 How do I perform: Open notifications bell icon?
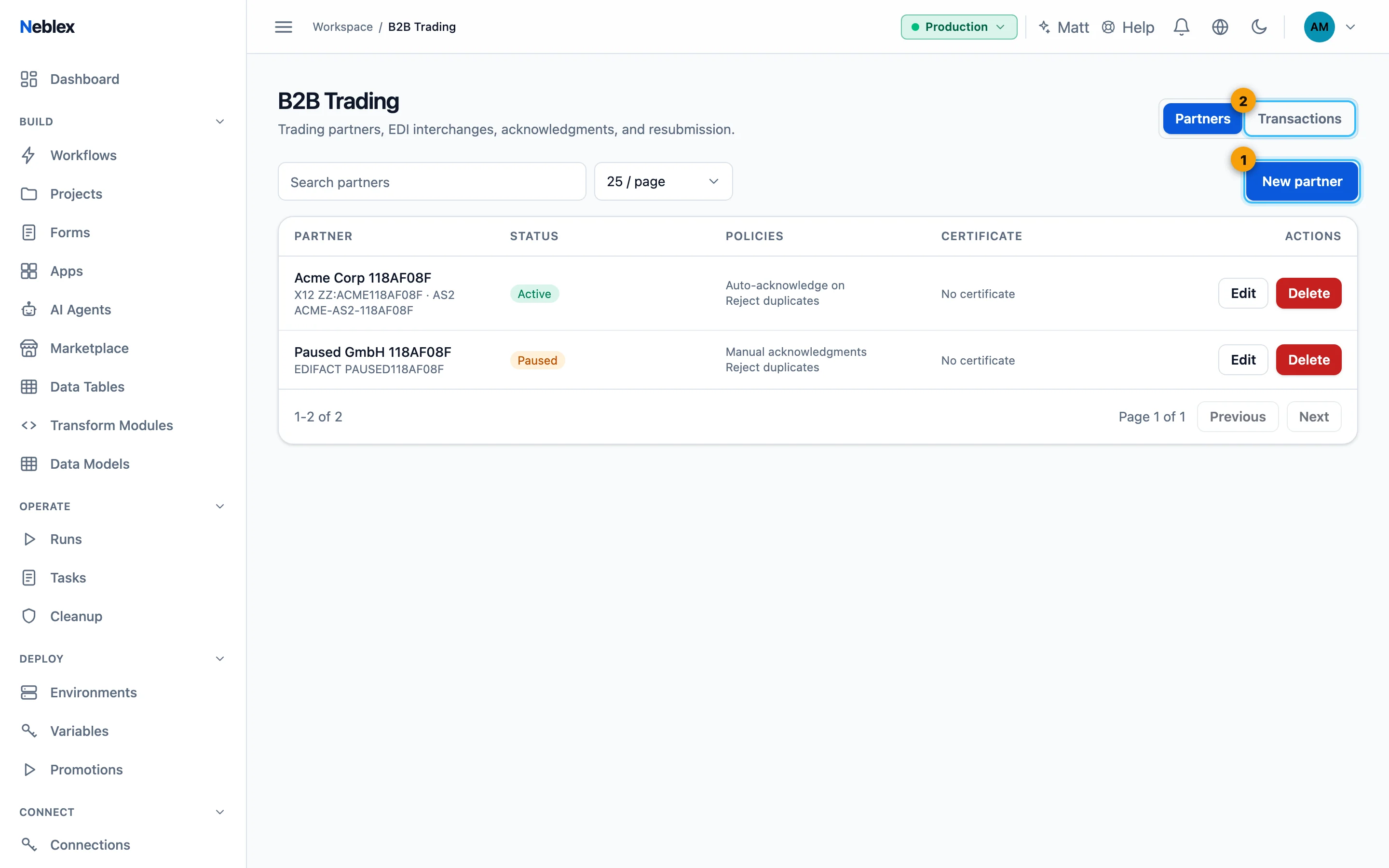[x=1181, y=27]
